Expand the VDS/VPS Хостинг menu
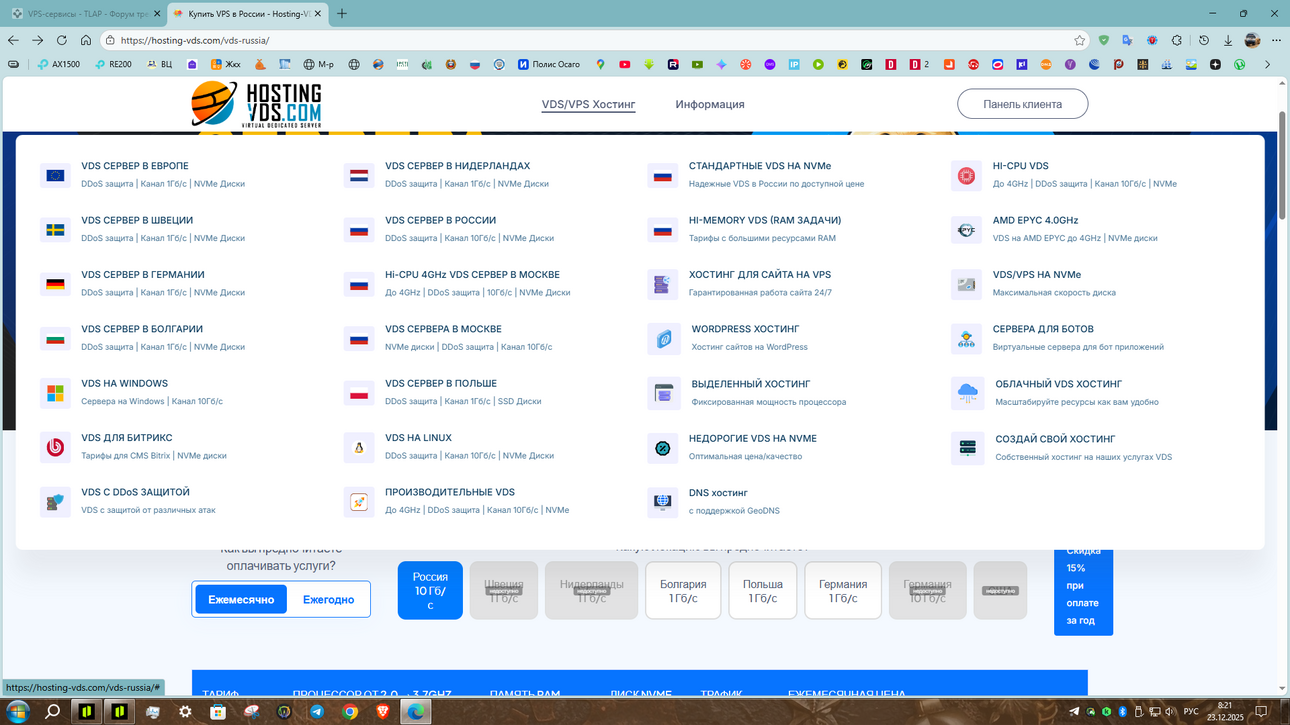 tap(589, 104)
